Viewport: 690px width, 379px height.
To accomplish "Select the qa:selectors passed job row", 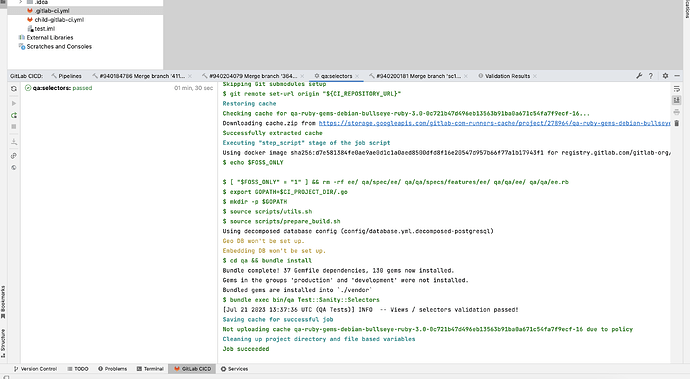I will [119, 88].
